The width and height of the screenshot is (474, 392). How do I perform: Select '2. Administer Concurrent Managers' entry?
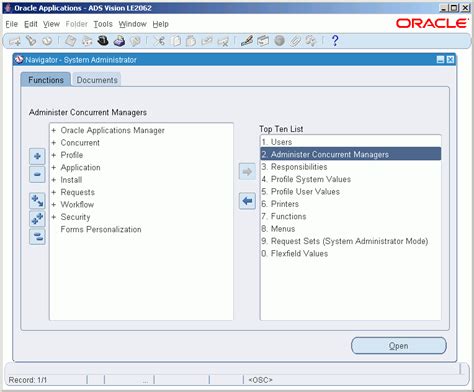point(351,154)
